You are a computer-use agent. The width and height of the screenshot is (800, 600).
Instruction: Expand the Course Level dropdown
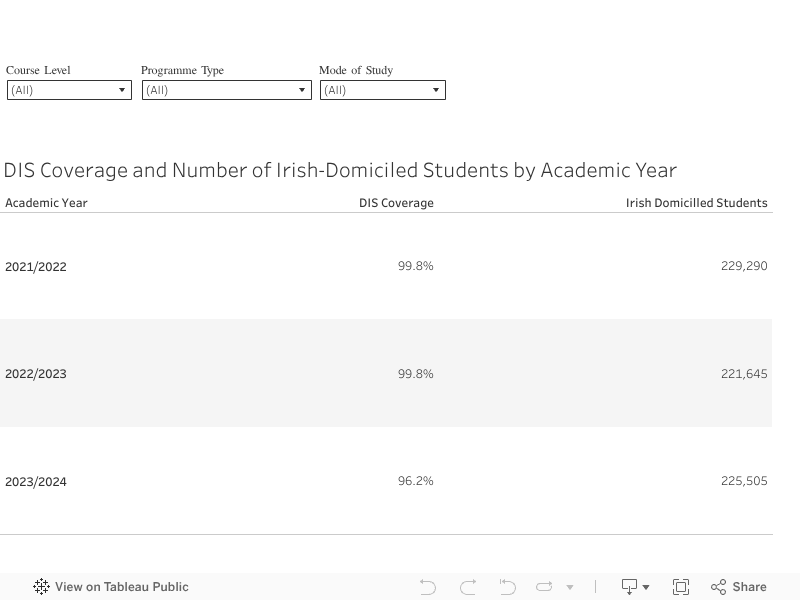(69, 90)
